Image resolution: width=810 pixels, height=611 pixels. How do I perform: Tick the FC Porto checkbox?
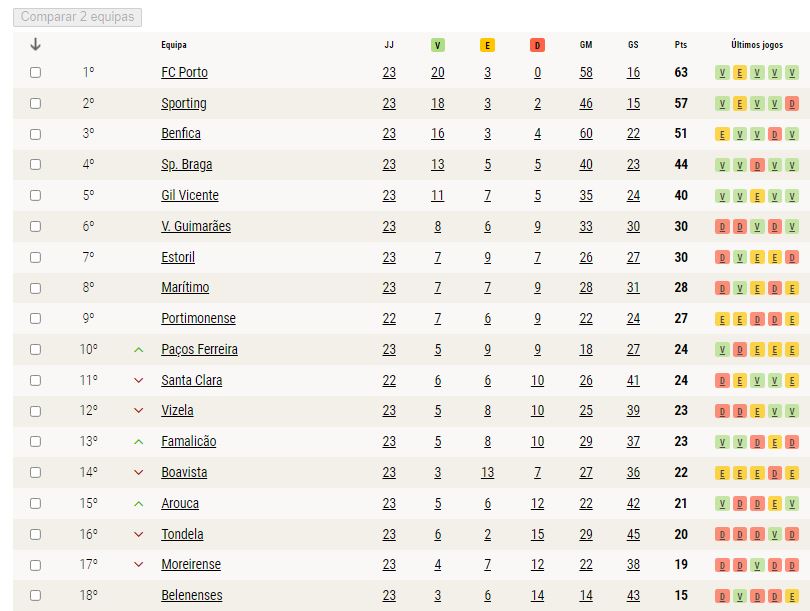(35, 72)
